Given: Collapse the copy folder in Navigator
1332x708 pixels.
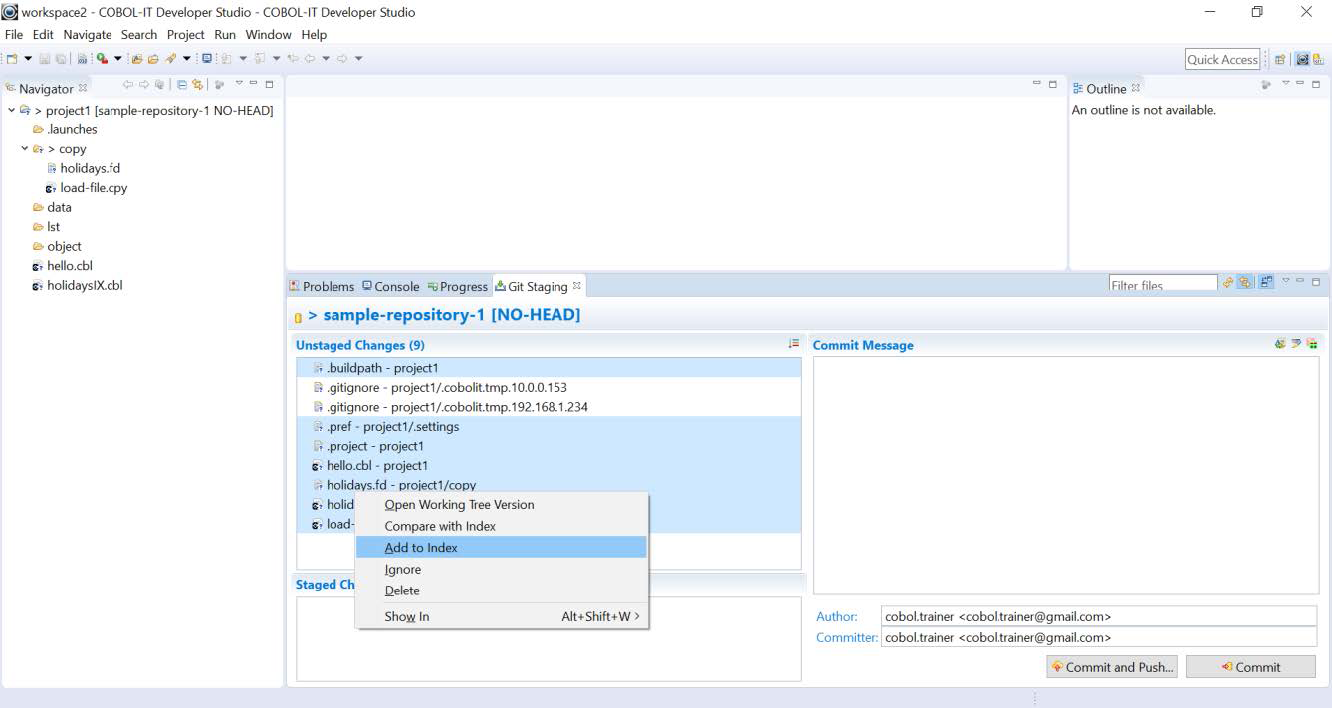Looking at the screenshot, I should [x=25, y=149].
